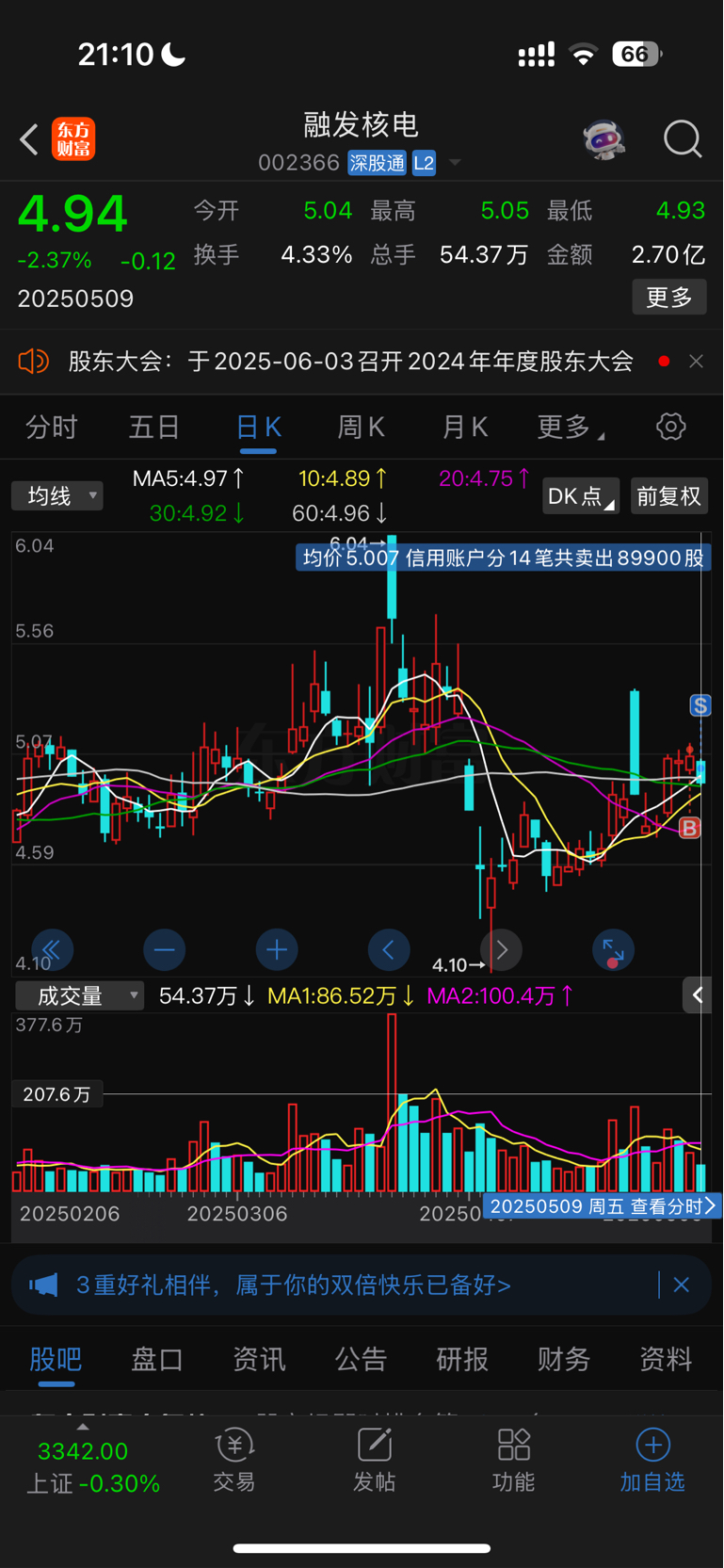Move chart cursor right one candle
Screen dimensions: 724x1568
coord(501,950)
